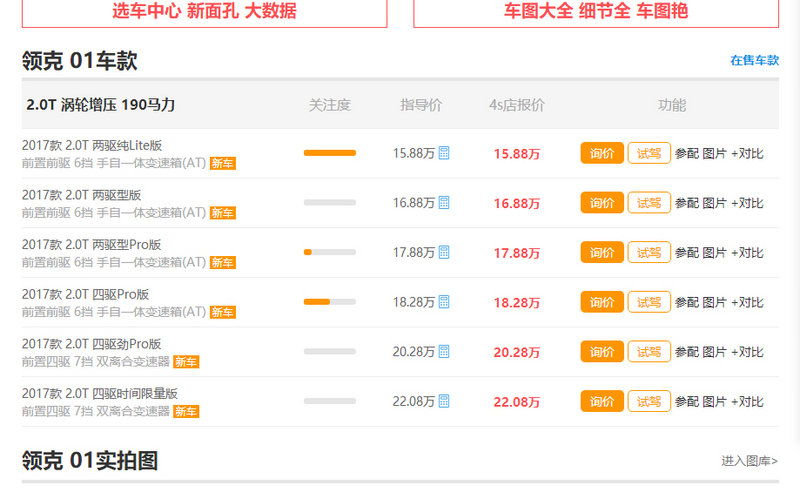Click 选车中心 新面孔 大数据 banner
Viewport: 800px width, 499px height.
(205, 12)
